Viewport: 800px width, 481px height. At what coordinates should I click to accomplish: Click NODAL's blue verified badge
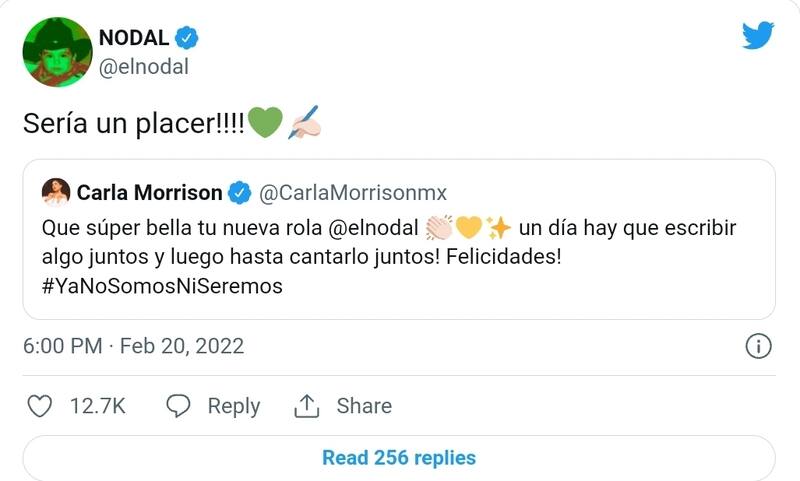[187, 38]
